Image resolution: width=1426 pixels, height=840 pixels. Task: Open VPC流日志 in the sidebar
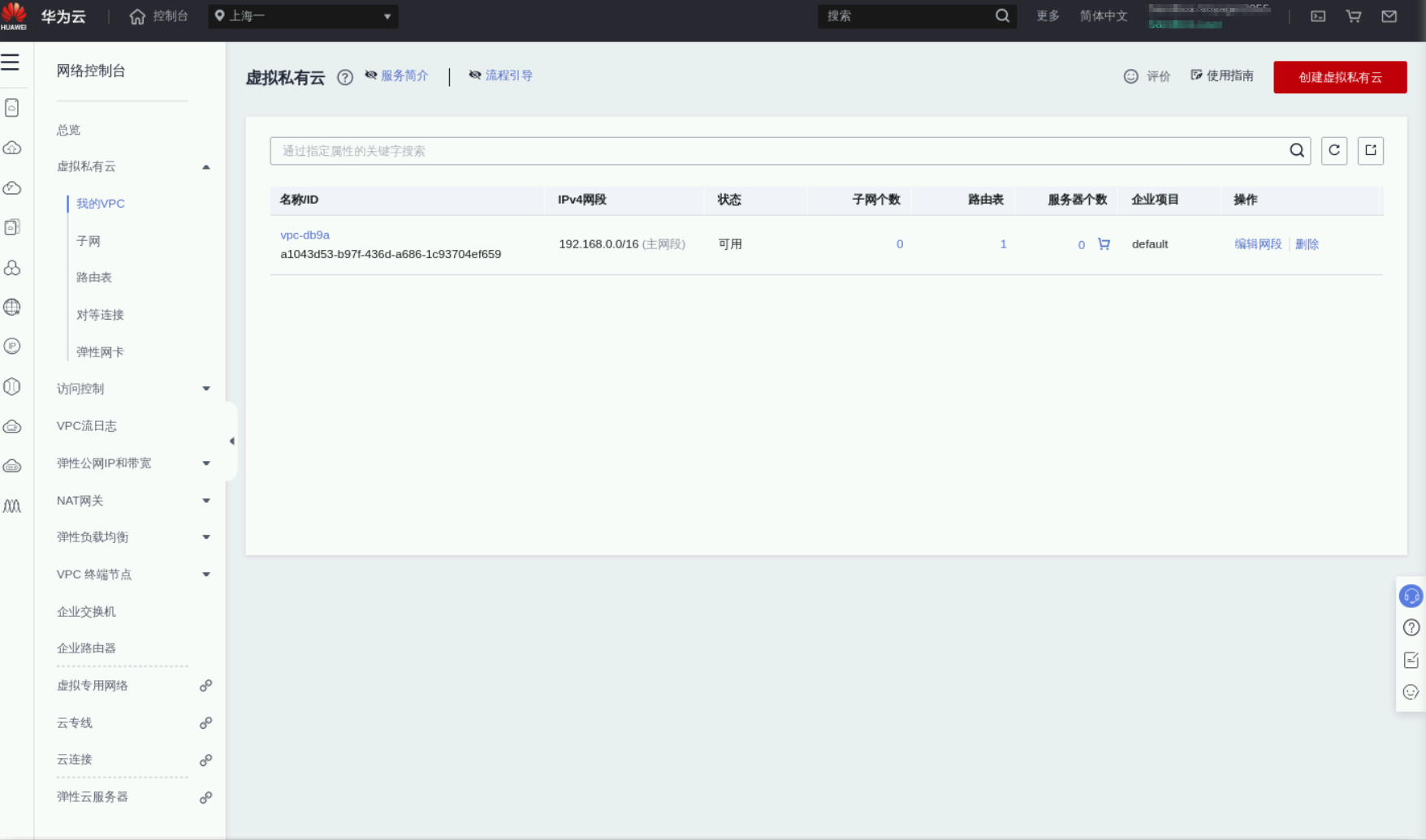87,426
